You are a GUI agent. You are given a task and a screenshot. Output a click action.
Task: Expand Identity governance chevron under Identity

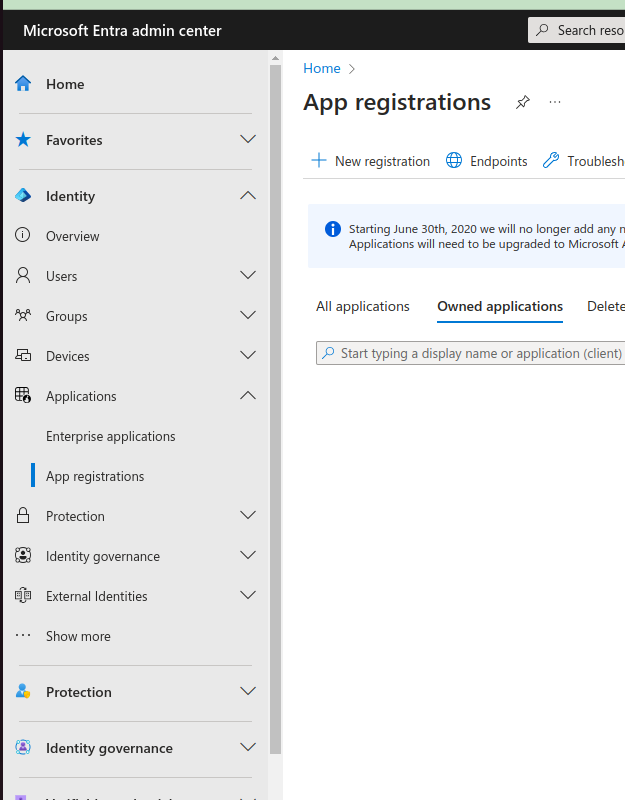(248, 555)
